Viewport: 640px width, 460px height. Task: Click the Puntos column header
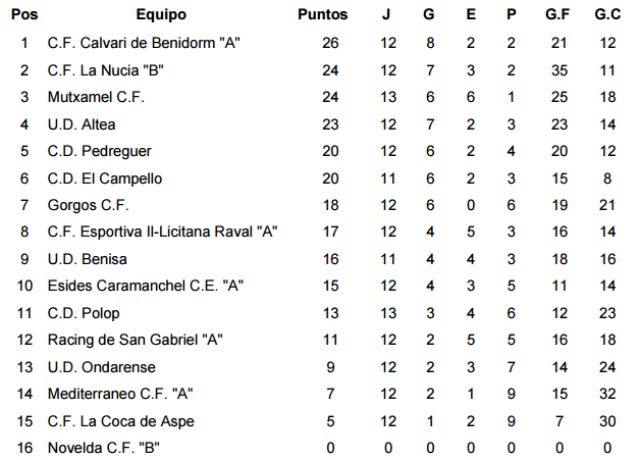click(x=323, y=15)
